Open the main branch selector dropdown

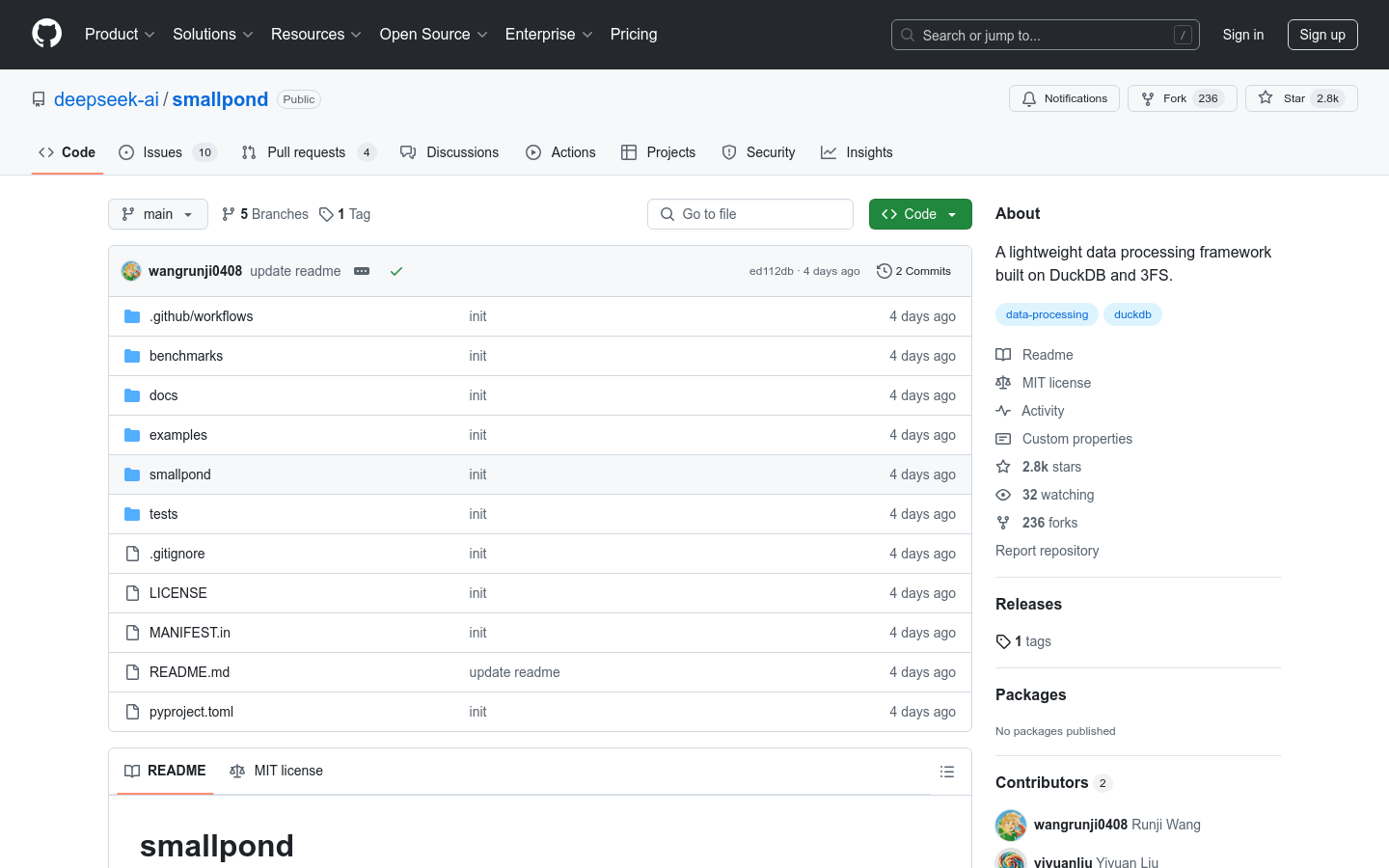tap(158, 214)
